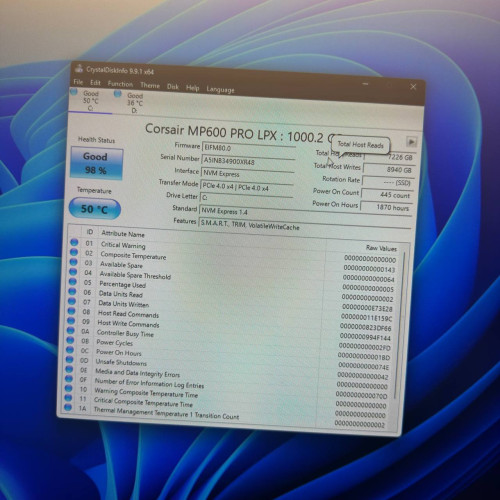
Task: Click the Unsafe Shutdowns status indicator
Action: tap(69, 359)
